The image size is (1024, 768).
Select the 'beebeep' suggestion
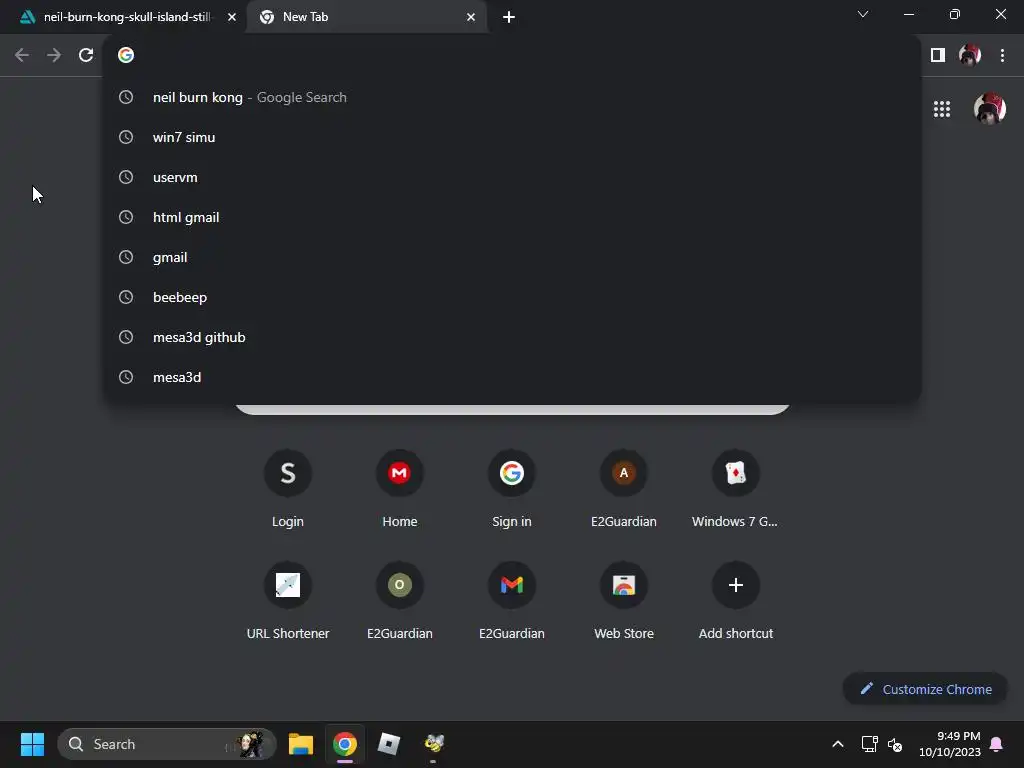coord(512,297)
